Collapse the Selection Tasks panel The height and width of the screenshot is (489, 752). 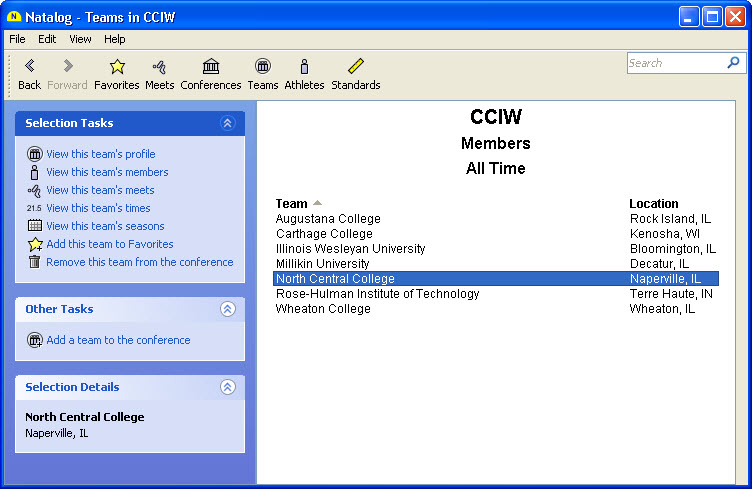coord(227,123)
